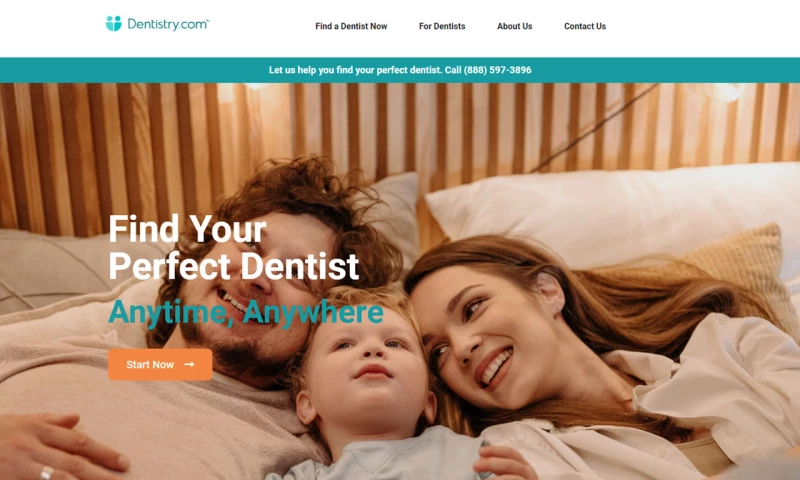Call the (888) 597-3896 phone number

click(x=497, y=70)
